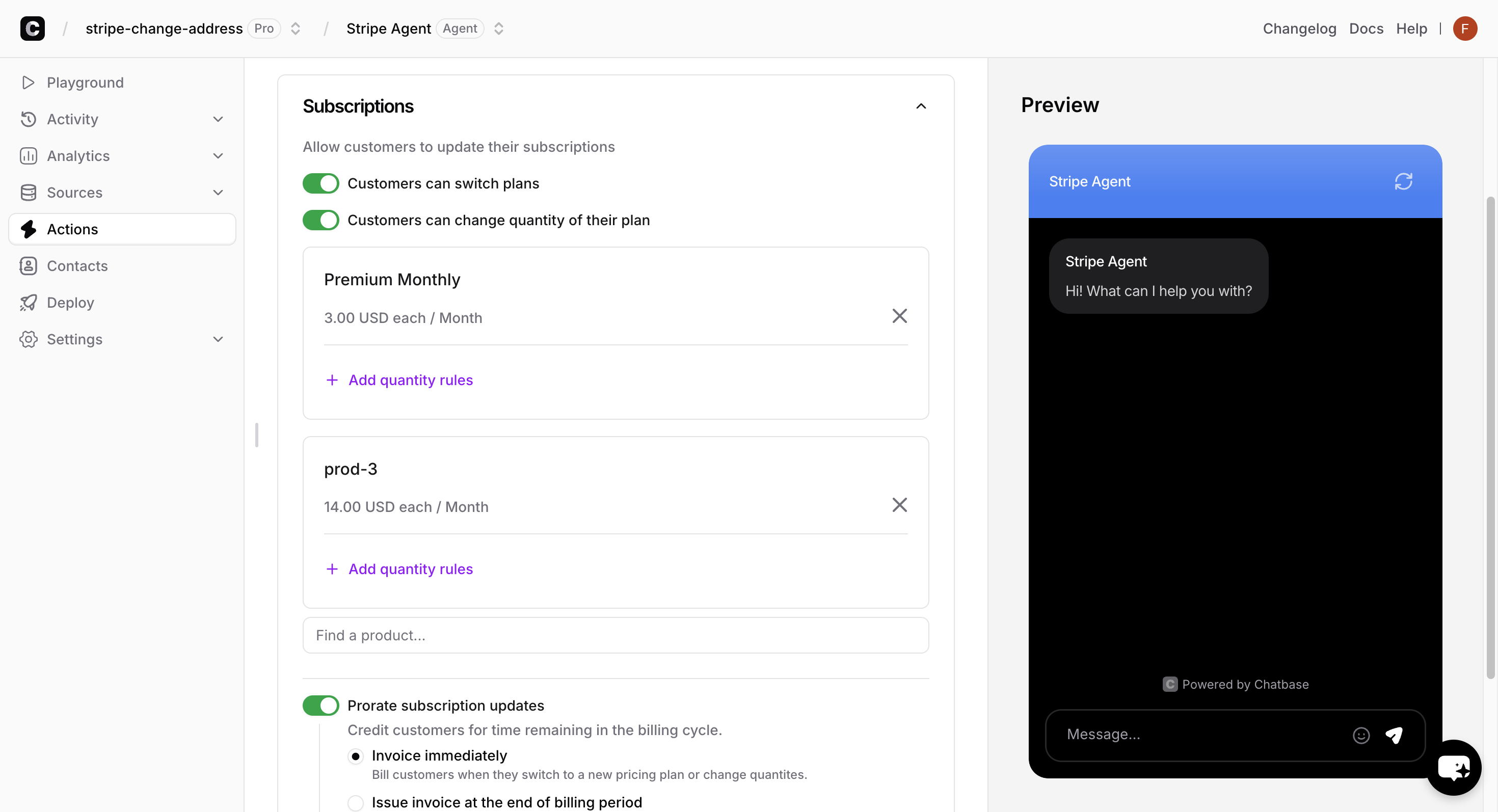Expand the Analytics sidebar menu

point(218,156)
